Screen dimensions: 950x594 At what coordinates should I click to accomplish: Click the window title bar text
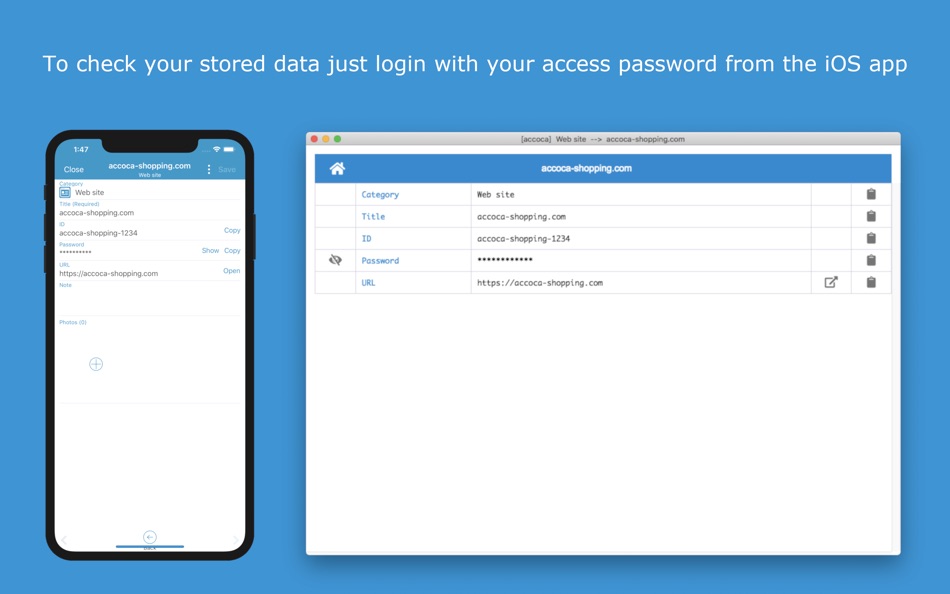pos(603,139)
